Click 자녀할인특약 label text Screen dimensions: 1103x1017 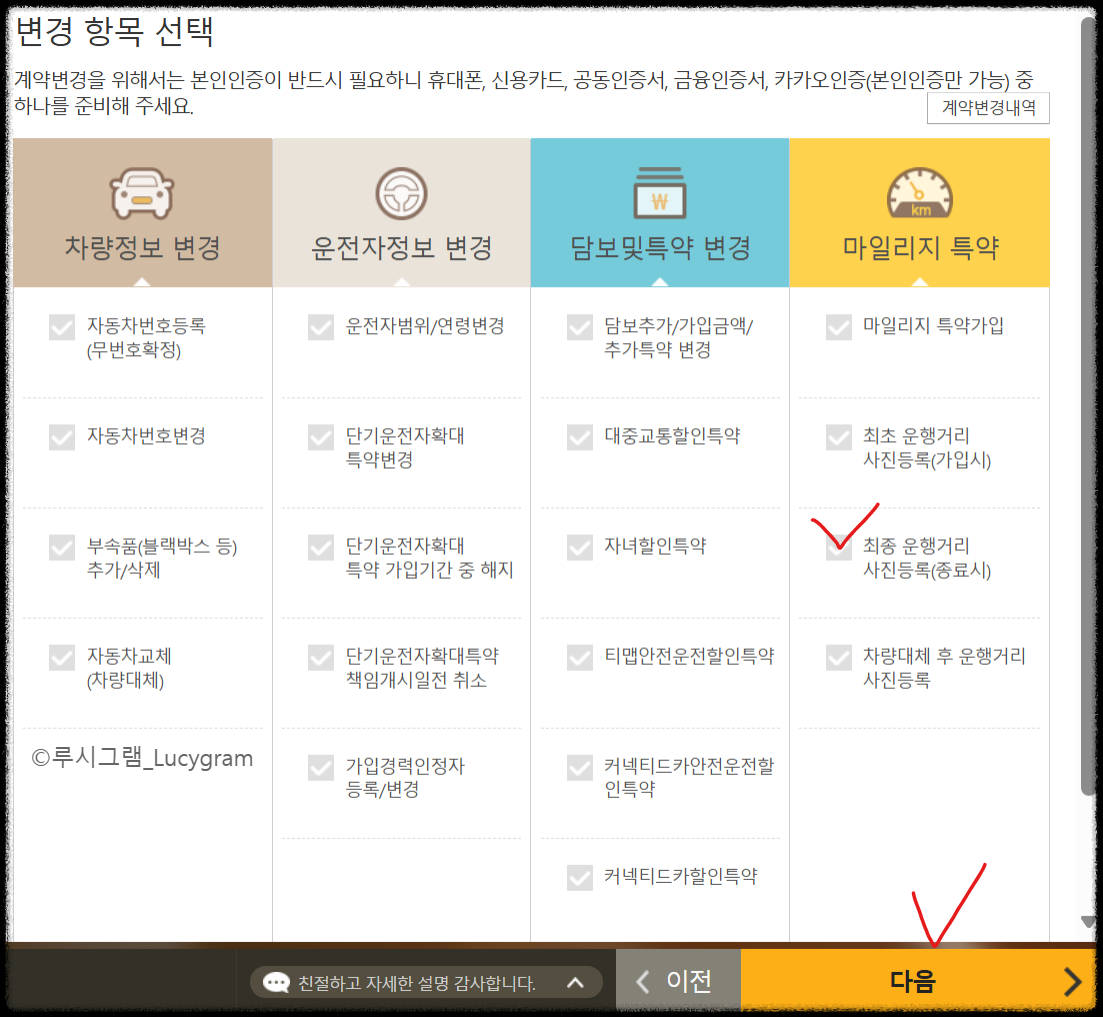point(655,546)
